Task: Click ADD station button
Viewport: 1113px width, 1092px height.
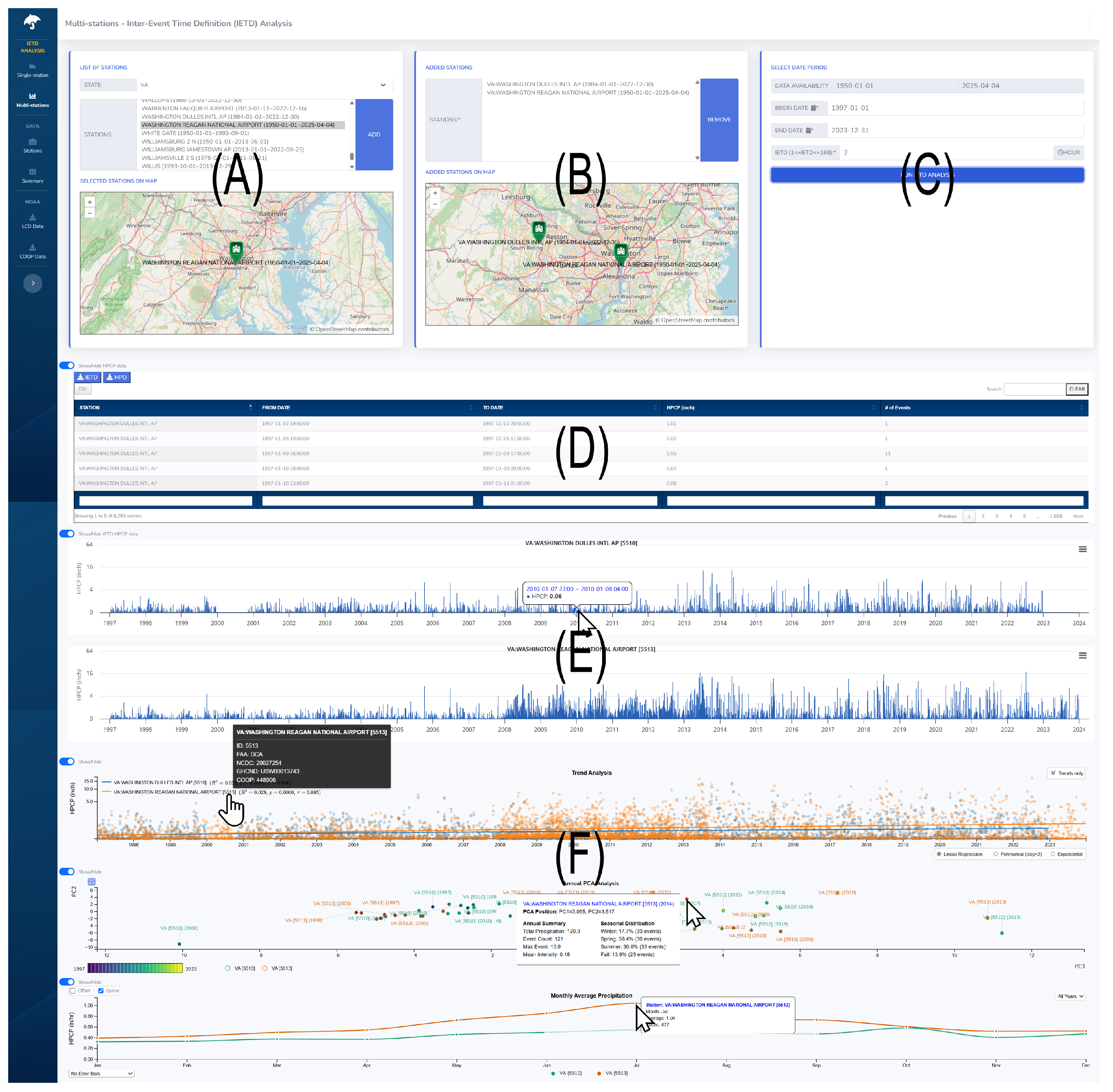Action: pos(374,135)
